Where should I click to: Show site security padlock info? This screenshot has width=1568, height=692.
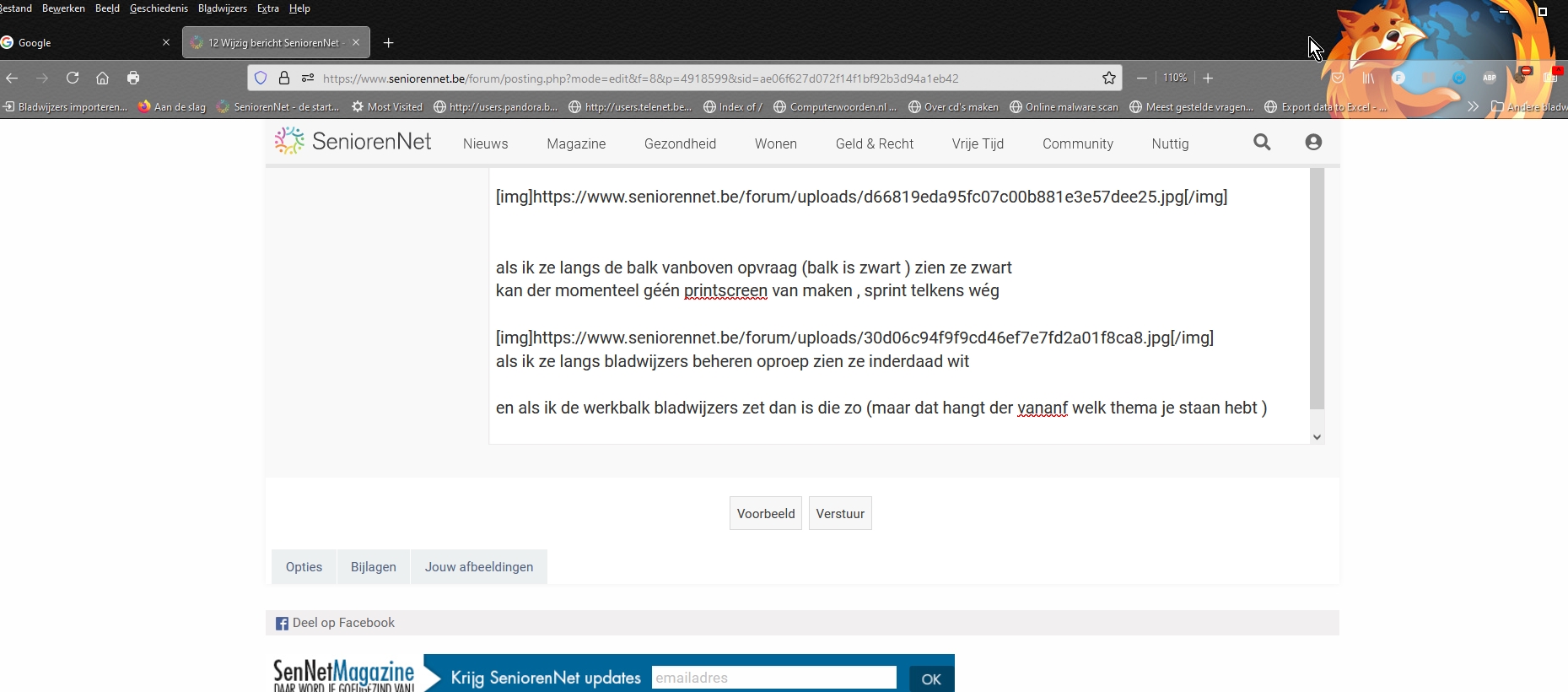(284, 78)
